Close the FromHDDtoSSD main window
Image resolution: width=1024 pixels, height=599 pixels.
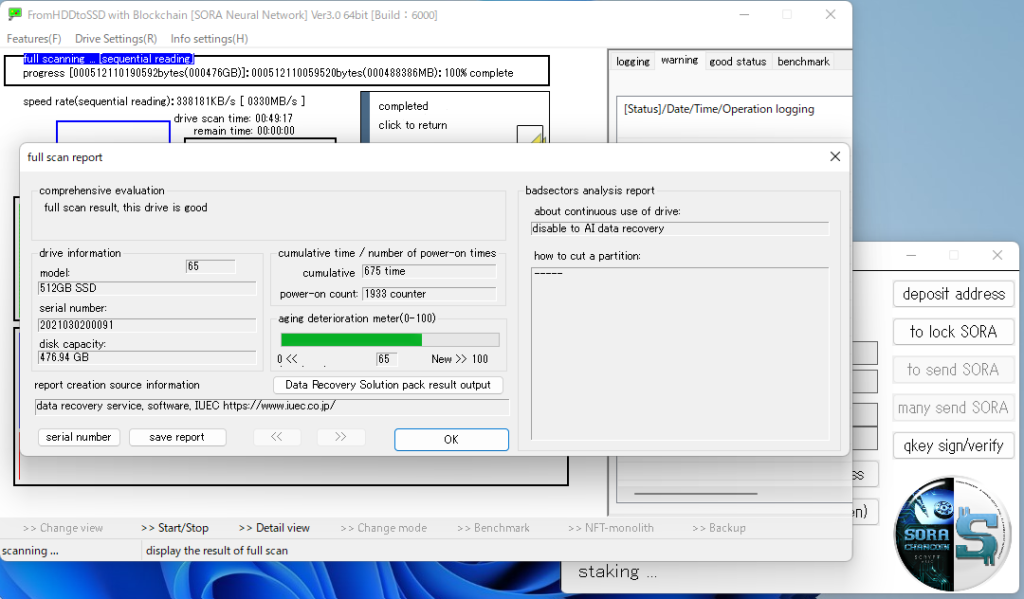coord(830,14)
